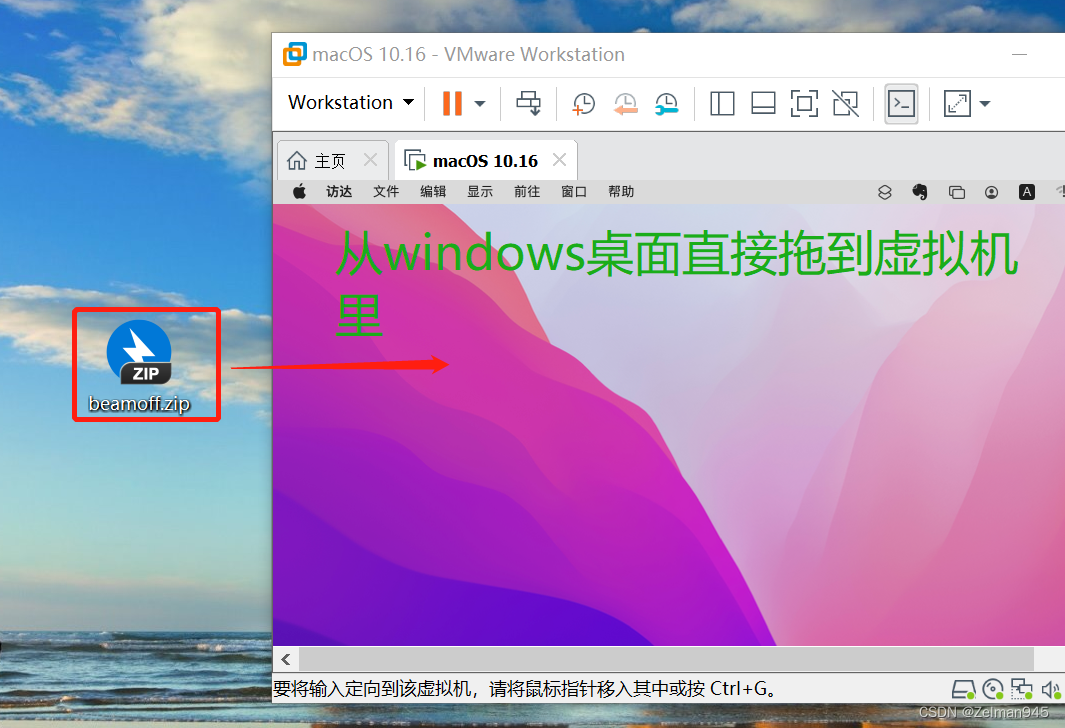This screenshot has width=1065, height=728.
Task: Toggle Unity mode icon
Action: 846,103
